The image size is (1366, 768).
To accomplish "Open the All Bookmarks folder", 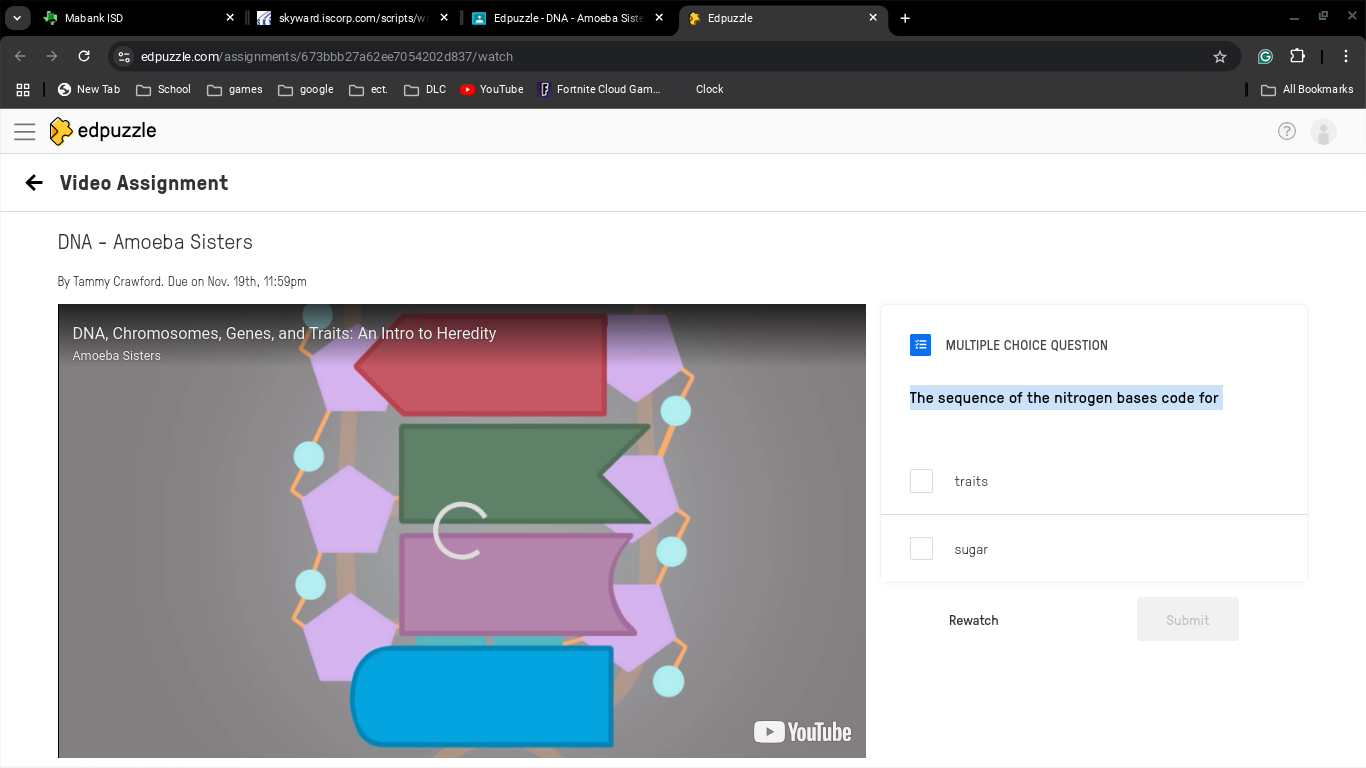I will coord(1307,89).
